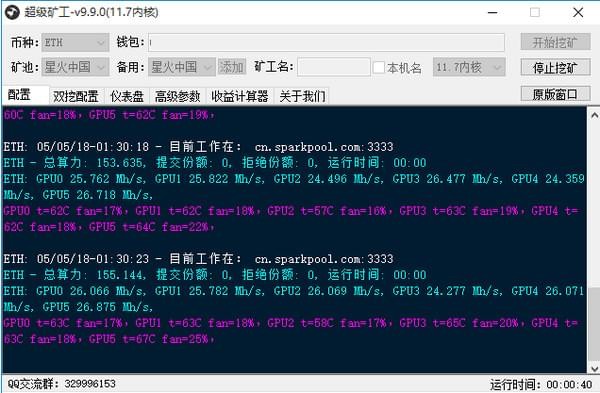The height and width of the screenshot is (393, 600).
Task: Switch to the 收益计算器 tab
Action: tap(240, 96)
